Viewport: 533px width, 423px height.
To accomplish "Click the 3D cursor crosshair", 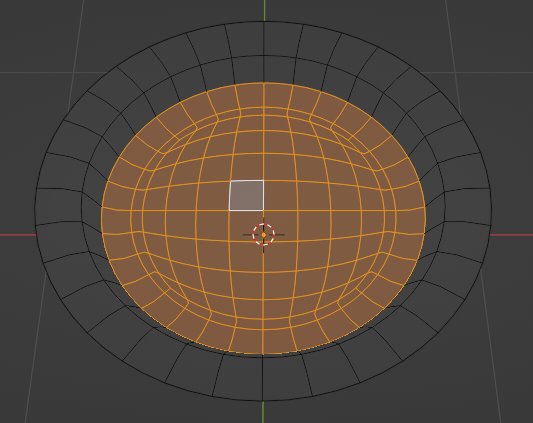I will [263, 235].
